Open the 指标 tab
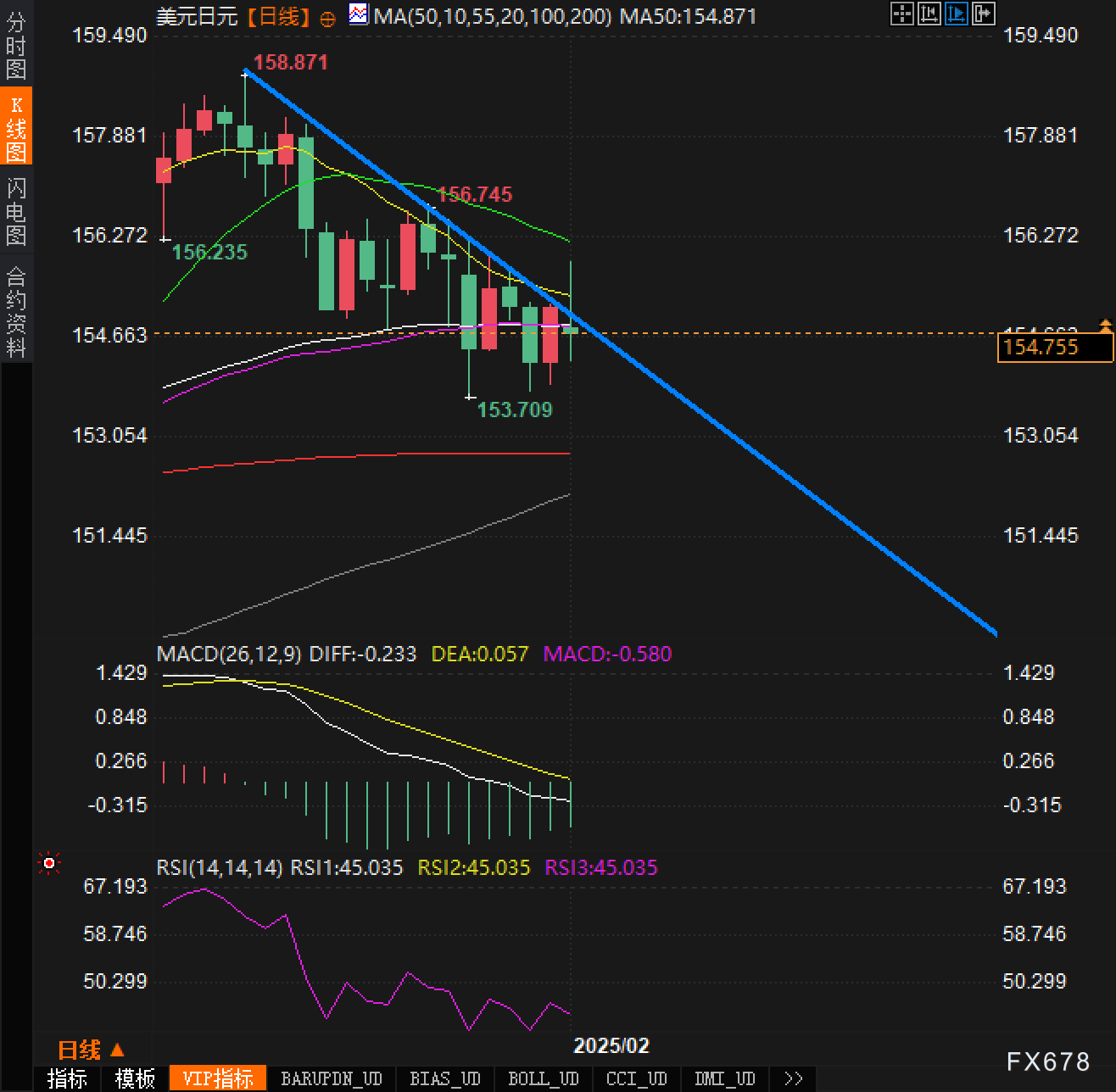The height and width of the screenshot is (1092, 1116). tap(67, 1078)
